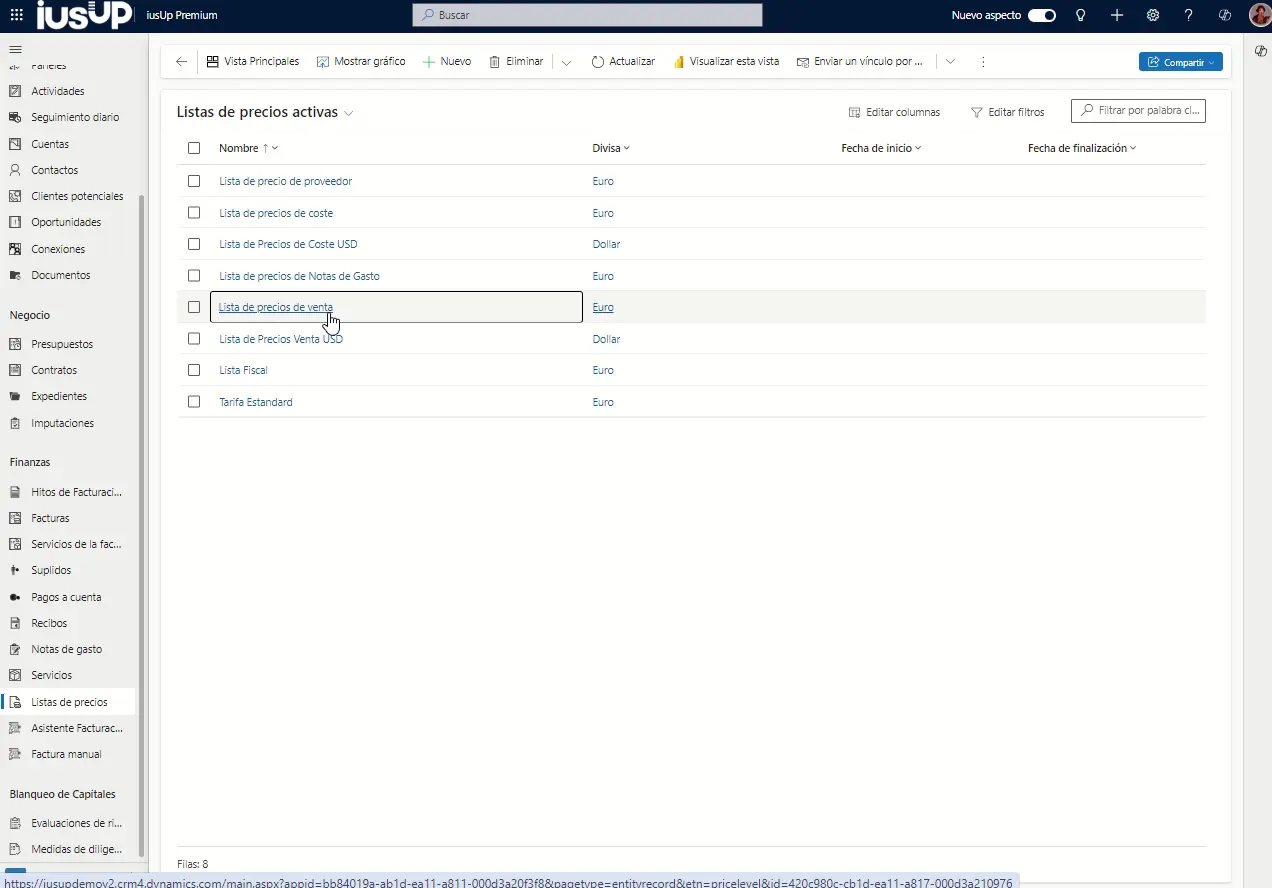The width and height of the screenshot is (1272, 888).
Task: Select checkbox for Lista Fiscal row
Action: [x=194, y=370]
